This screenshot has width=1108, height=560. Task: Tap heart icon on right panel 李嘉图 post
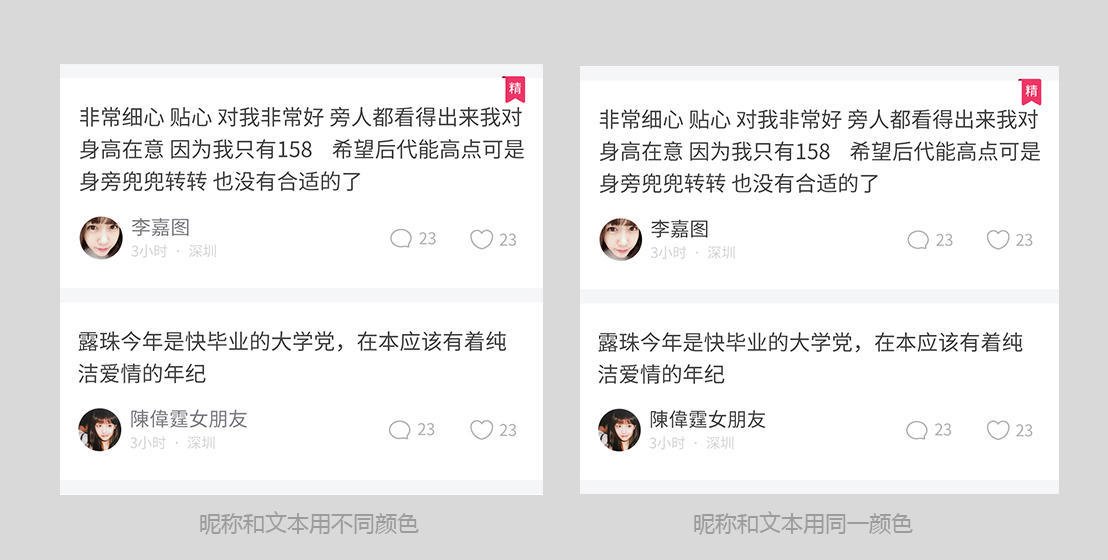coord(998,240)
